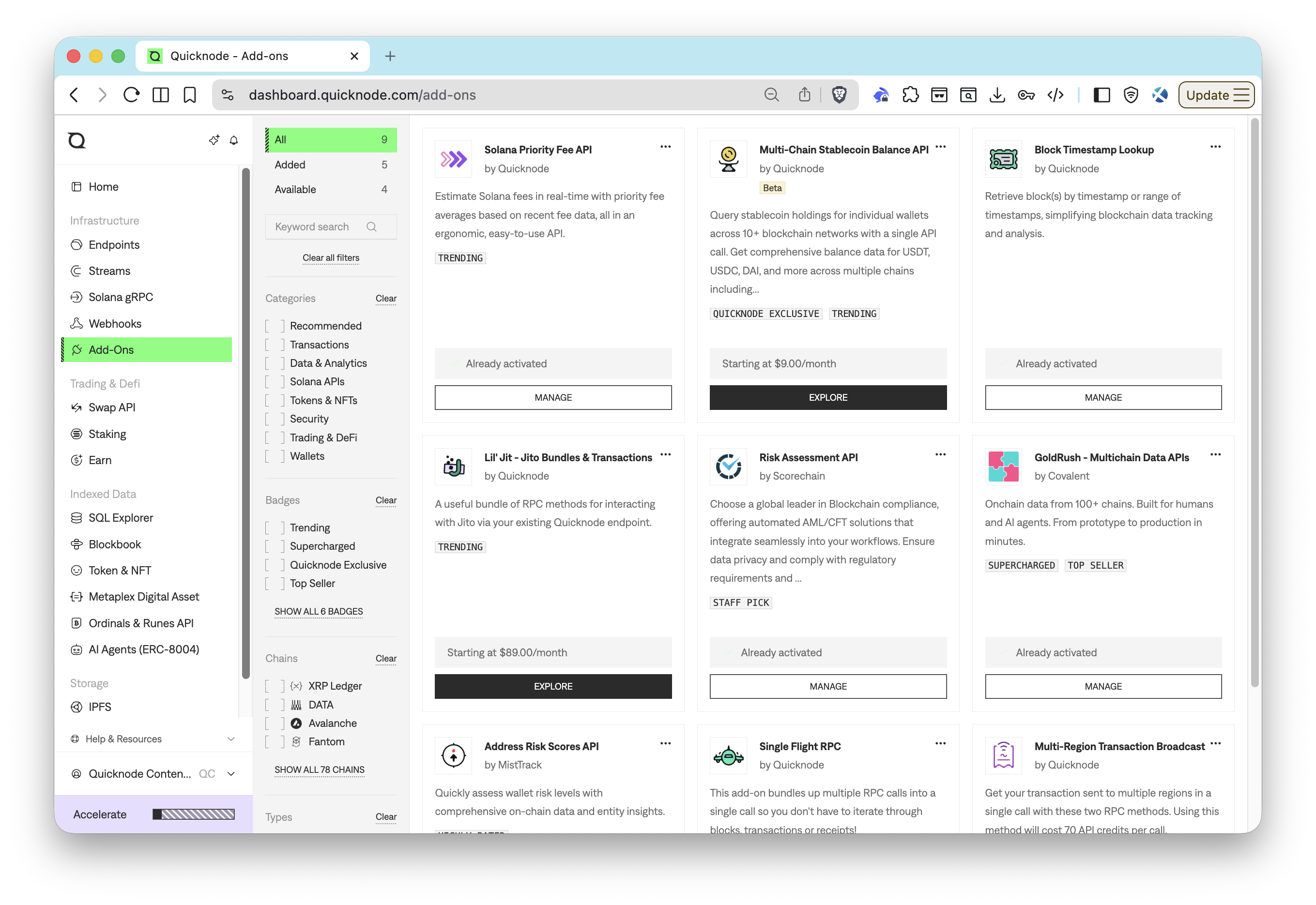Click the Keyword search input field
This screenshot has width=1316, height=905.
point(331,226)
